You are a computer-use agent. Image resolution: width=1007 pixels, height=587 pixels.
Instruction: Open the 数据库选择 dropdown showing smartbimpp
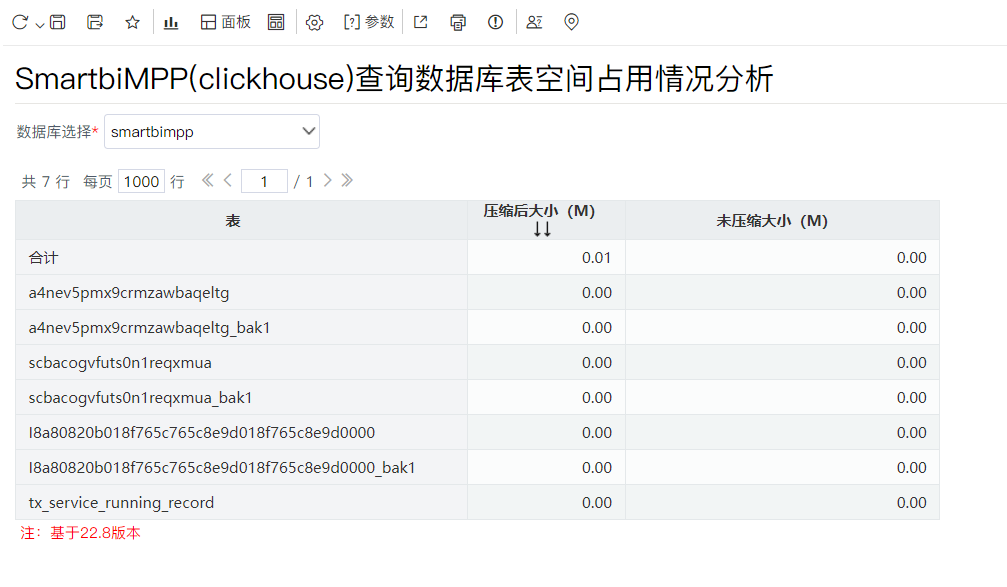point(212,132)
